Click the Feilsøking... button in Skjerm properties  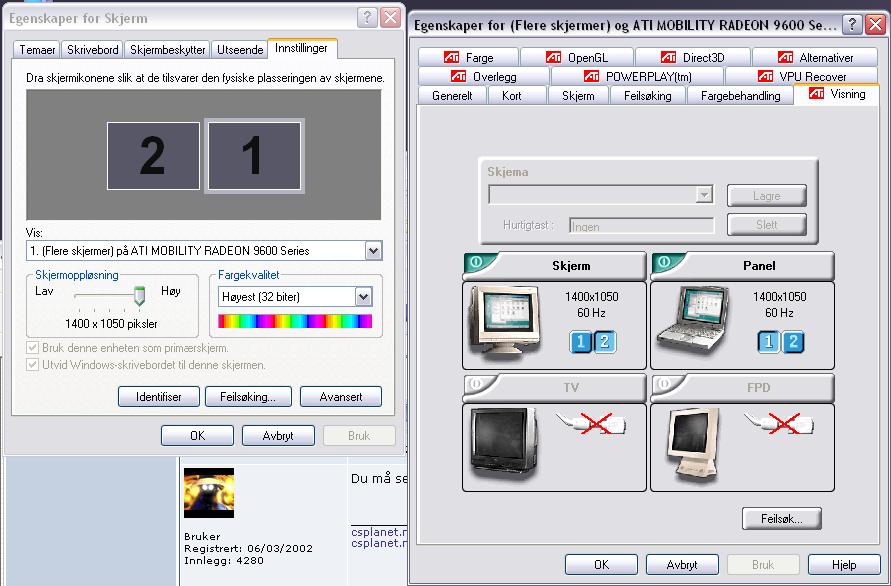pos(248,397)
